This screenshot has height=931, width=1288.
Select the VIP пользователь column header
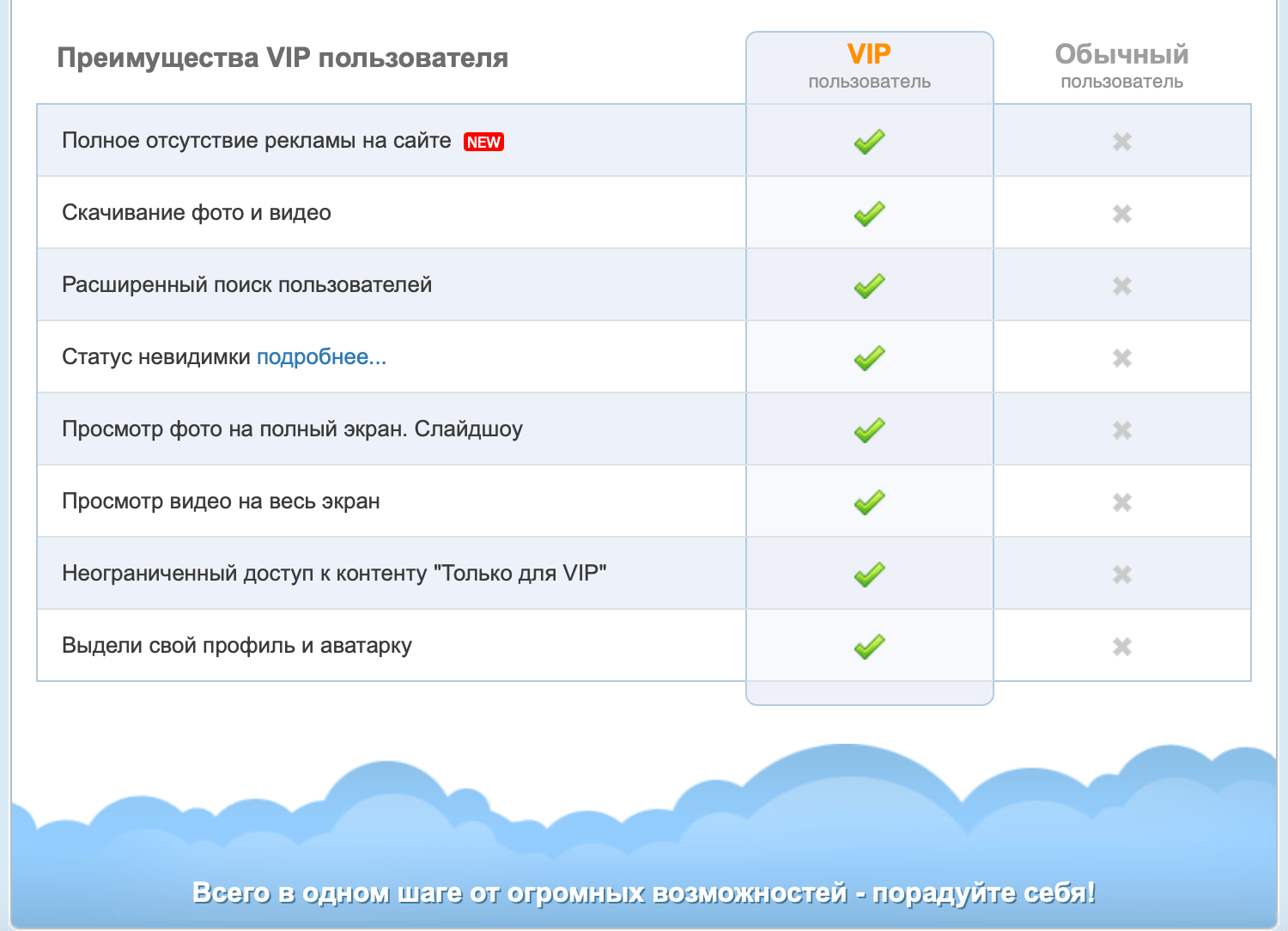(x=869, y=66)
